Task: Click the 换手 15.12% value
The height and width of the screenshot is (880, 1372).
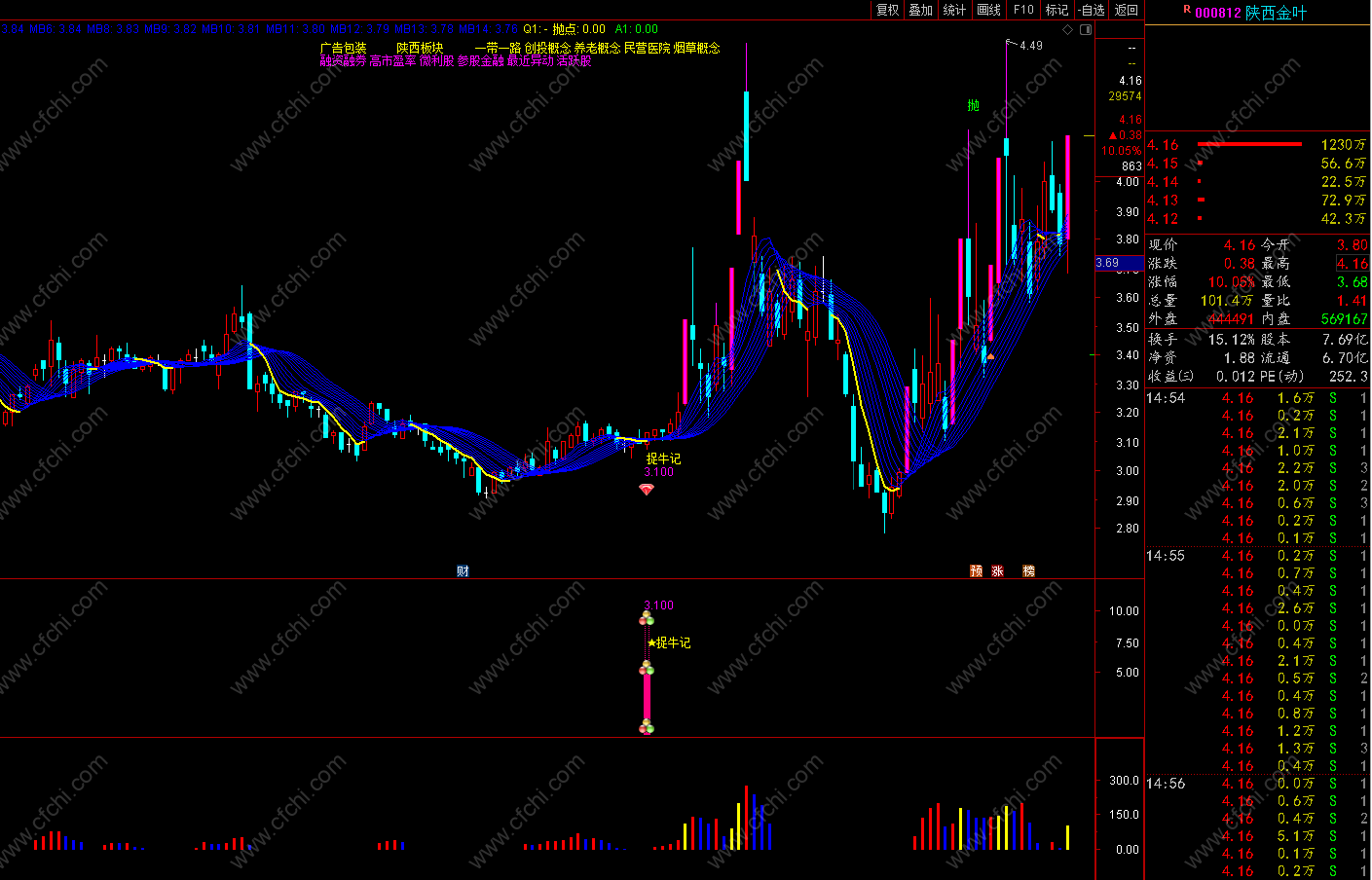Action: 1232,340
